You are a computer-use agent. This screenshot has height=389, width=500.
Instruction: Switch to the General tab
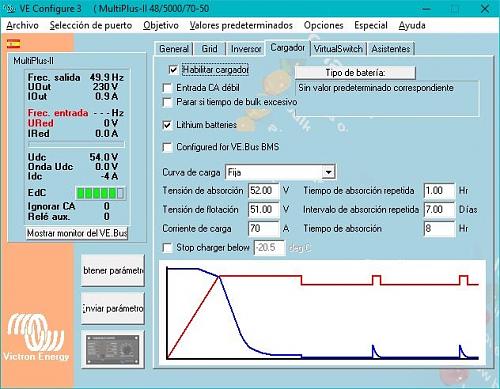174,49
